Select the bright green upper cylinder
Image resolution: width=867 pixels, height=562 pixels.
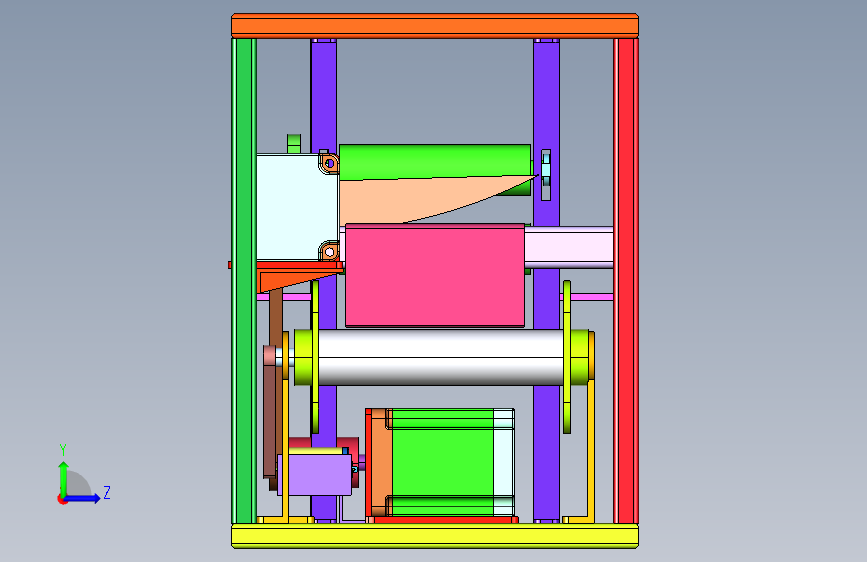point(434,160)
